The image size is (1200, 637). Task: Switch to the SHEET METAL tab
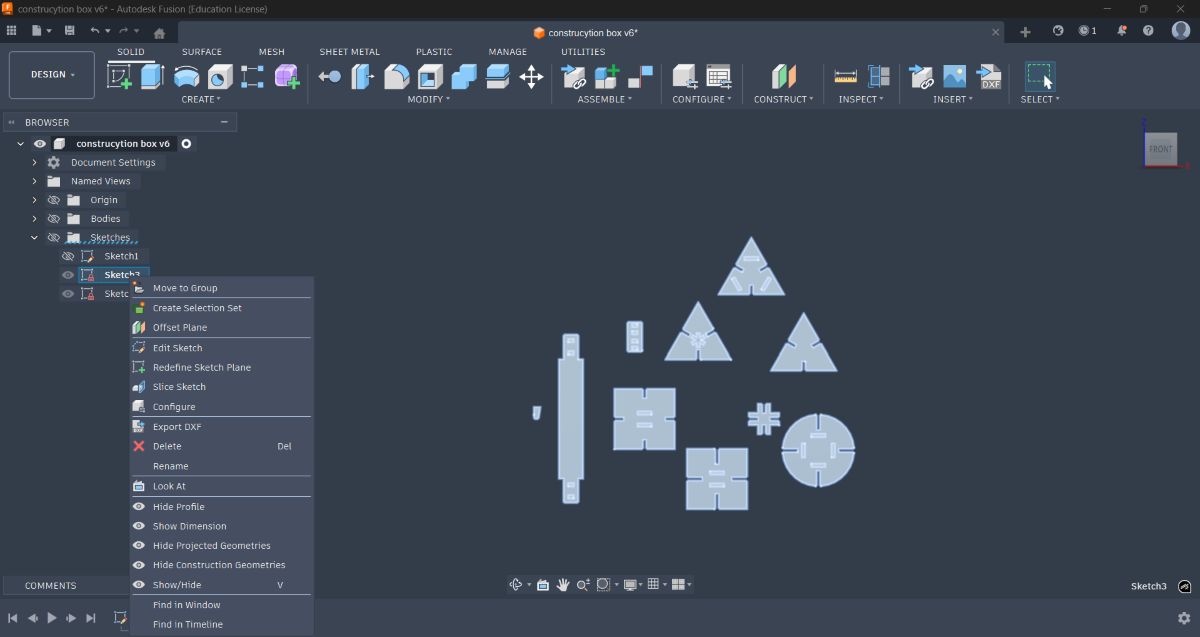[x=349, y=51]
